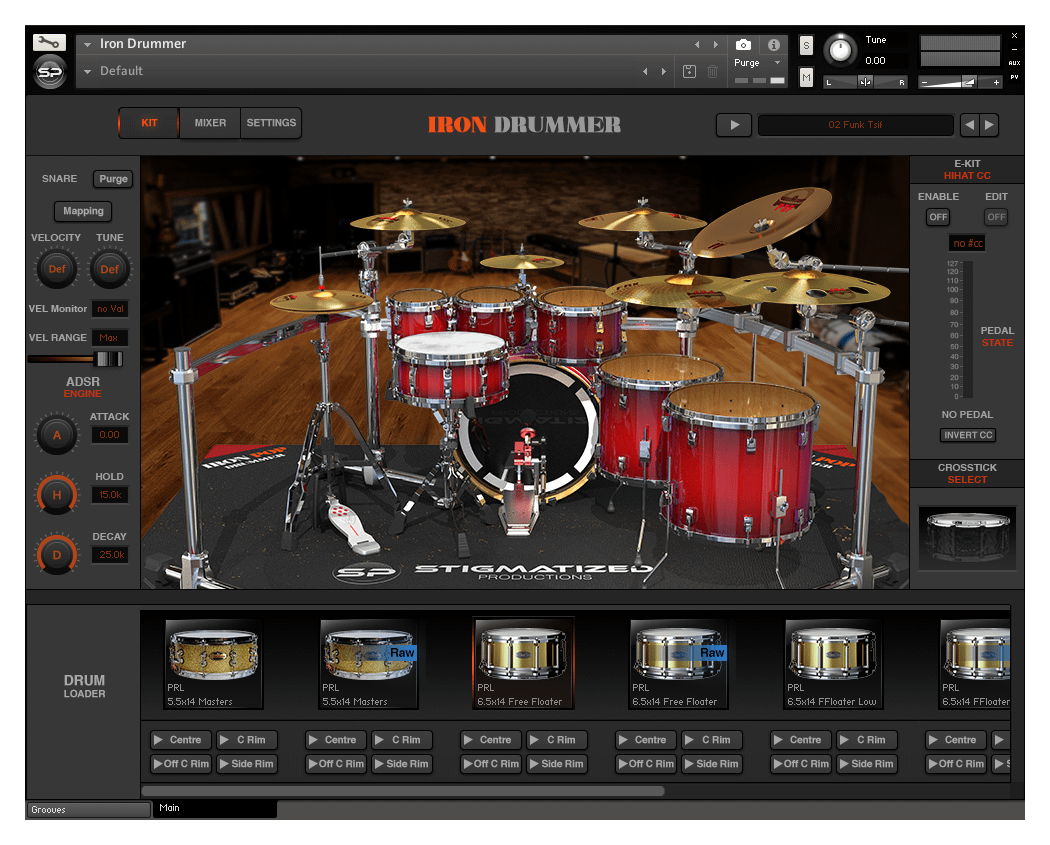This screenshot has width=1050, height=845.
Task: Switch to the SETTINGS tab
Action: click(x=270, y=123)
